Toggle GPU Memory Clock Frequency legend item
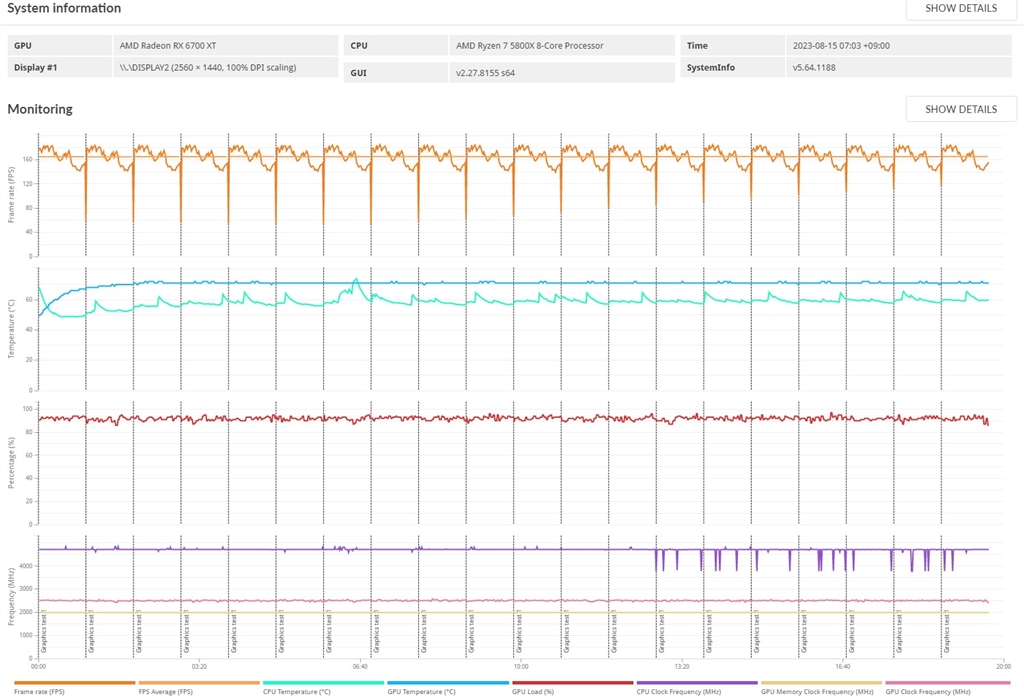 817,691
